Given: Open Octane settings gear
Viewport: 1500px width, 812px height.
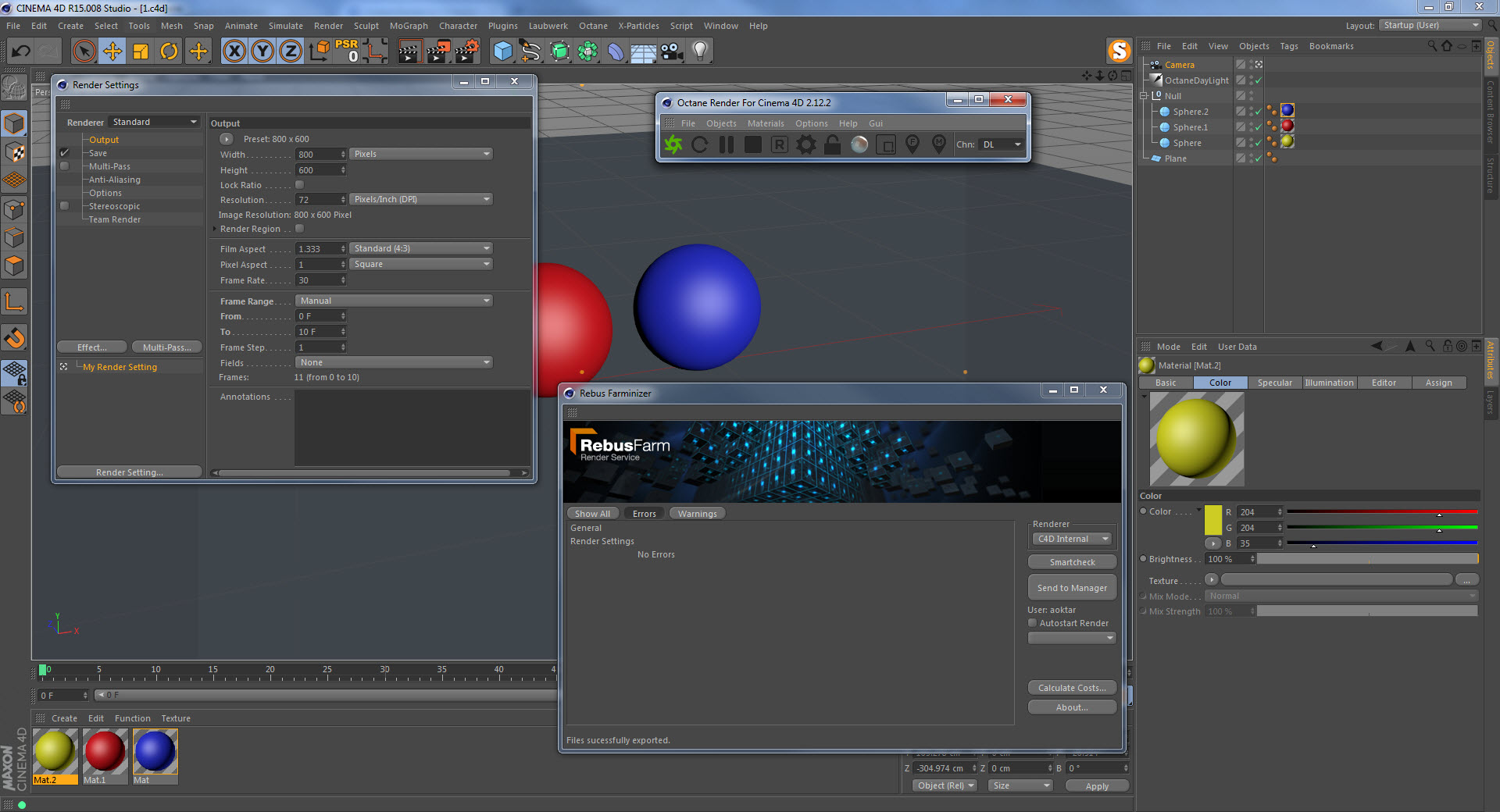Looking at the screenshot, I should point(806,144).
